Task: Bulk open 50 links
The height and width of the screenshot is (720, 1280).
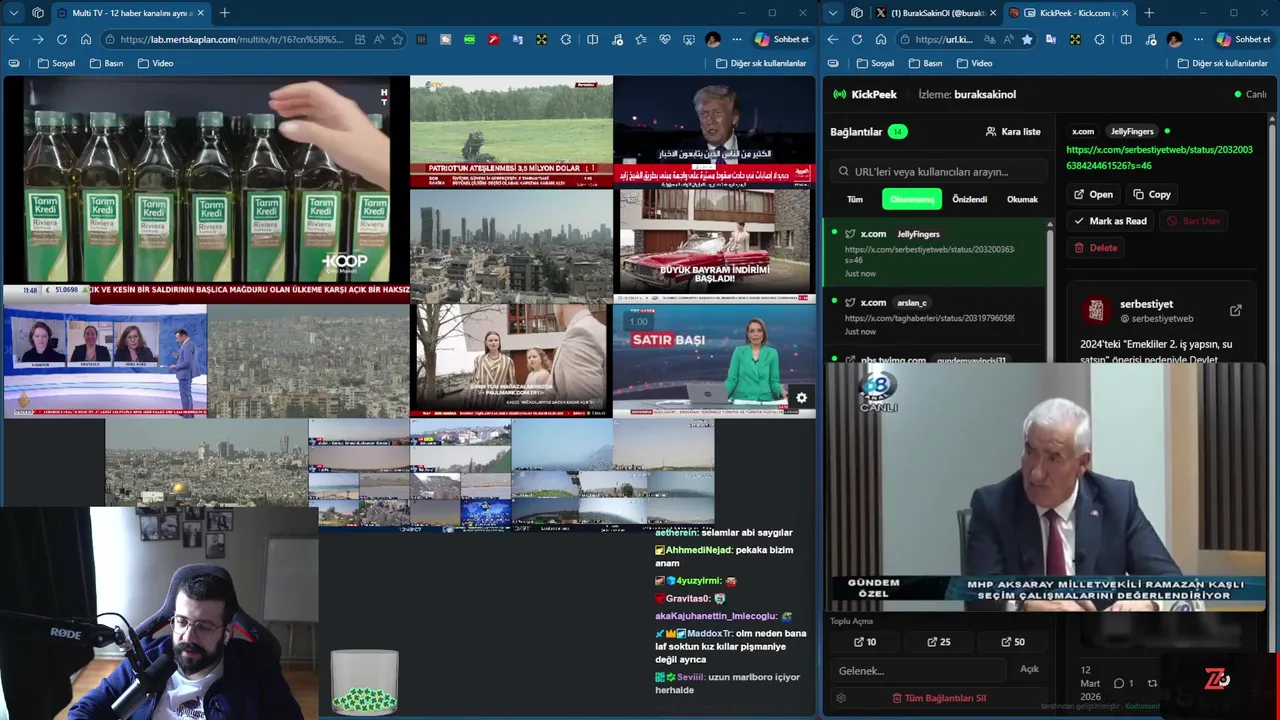Action: [1013, 642]
